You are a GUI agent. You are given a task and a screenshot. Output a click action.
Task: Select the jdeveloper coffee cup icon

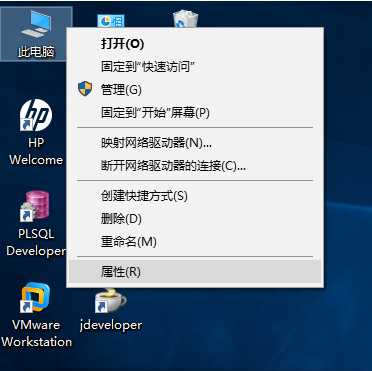coord(110,301)
